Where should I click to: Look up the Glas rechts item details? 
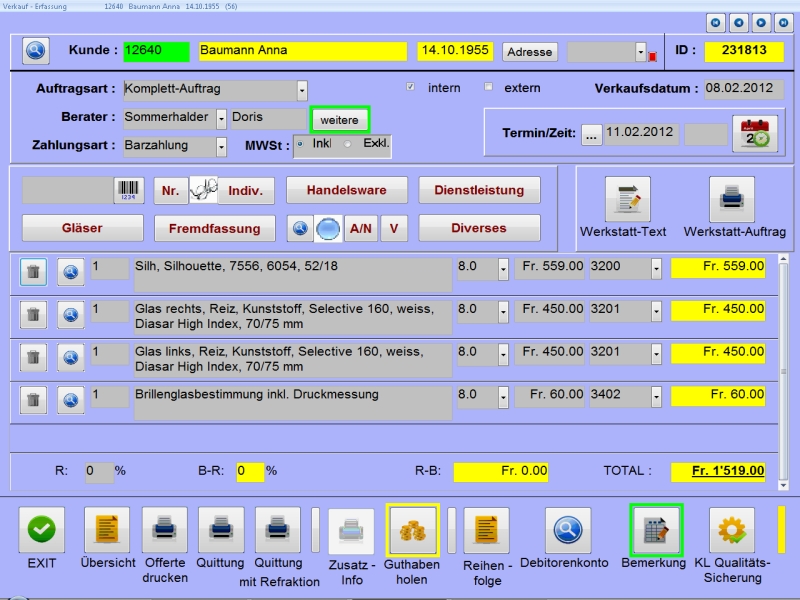point(70,314)
